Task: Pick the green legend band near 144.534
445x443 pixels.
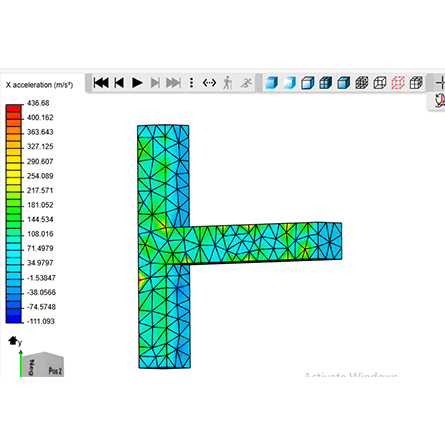Action: tap(13, 217)
